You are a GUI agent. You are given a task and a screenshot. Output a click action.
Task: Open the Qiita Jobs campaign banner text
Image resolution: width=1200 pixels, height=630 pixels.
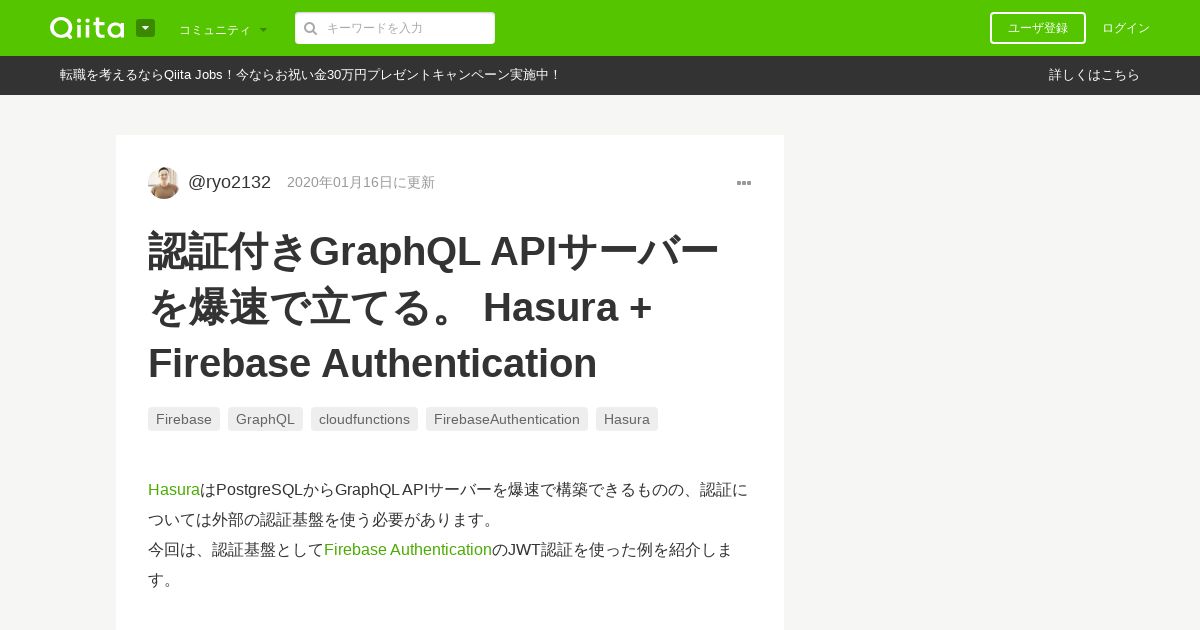pyautogui.click(x=310, y=75)
